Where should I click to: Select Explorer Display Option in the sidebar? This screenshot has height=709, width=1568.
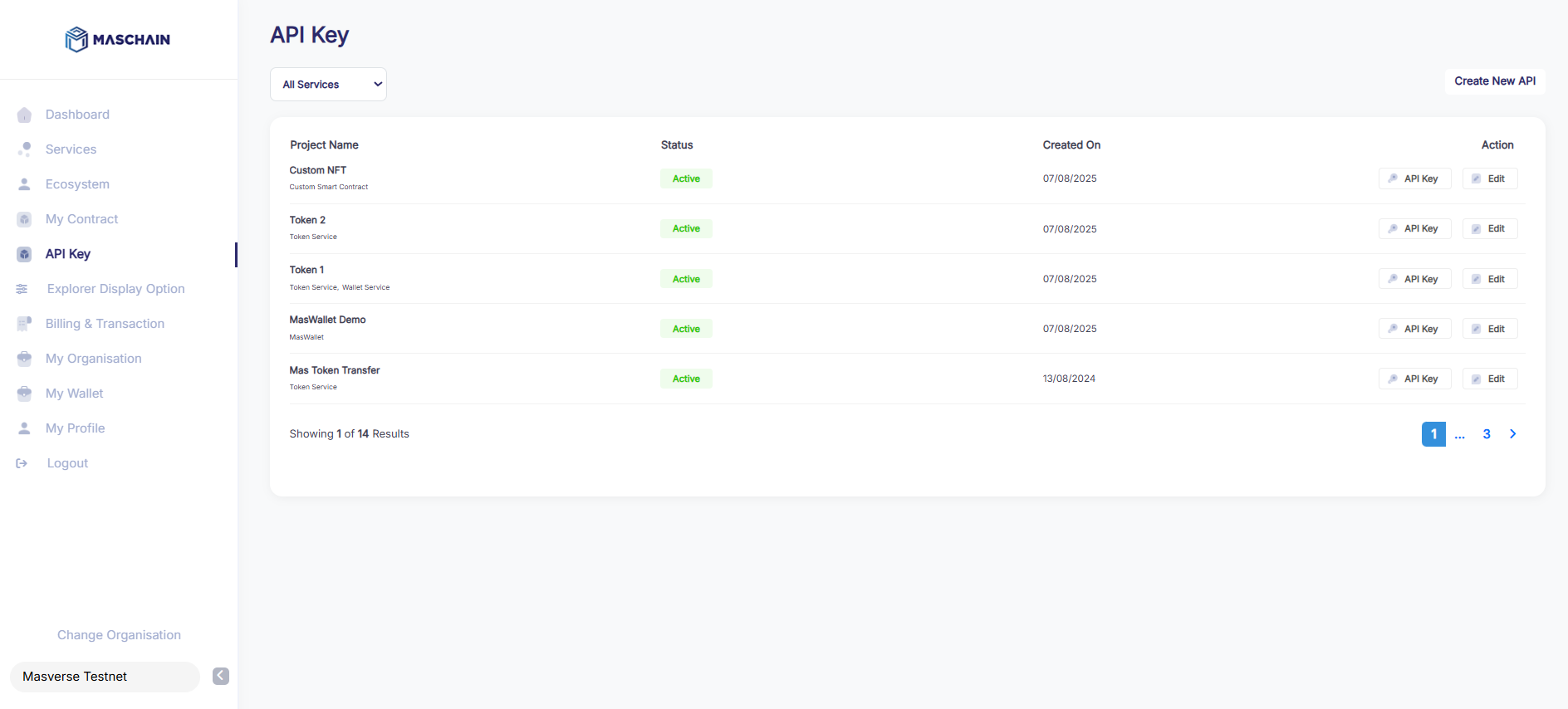(116, 289)
